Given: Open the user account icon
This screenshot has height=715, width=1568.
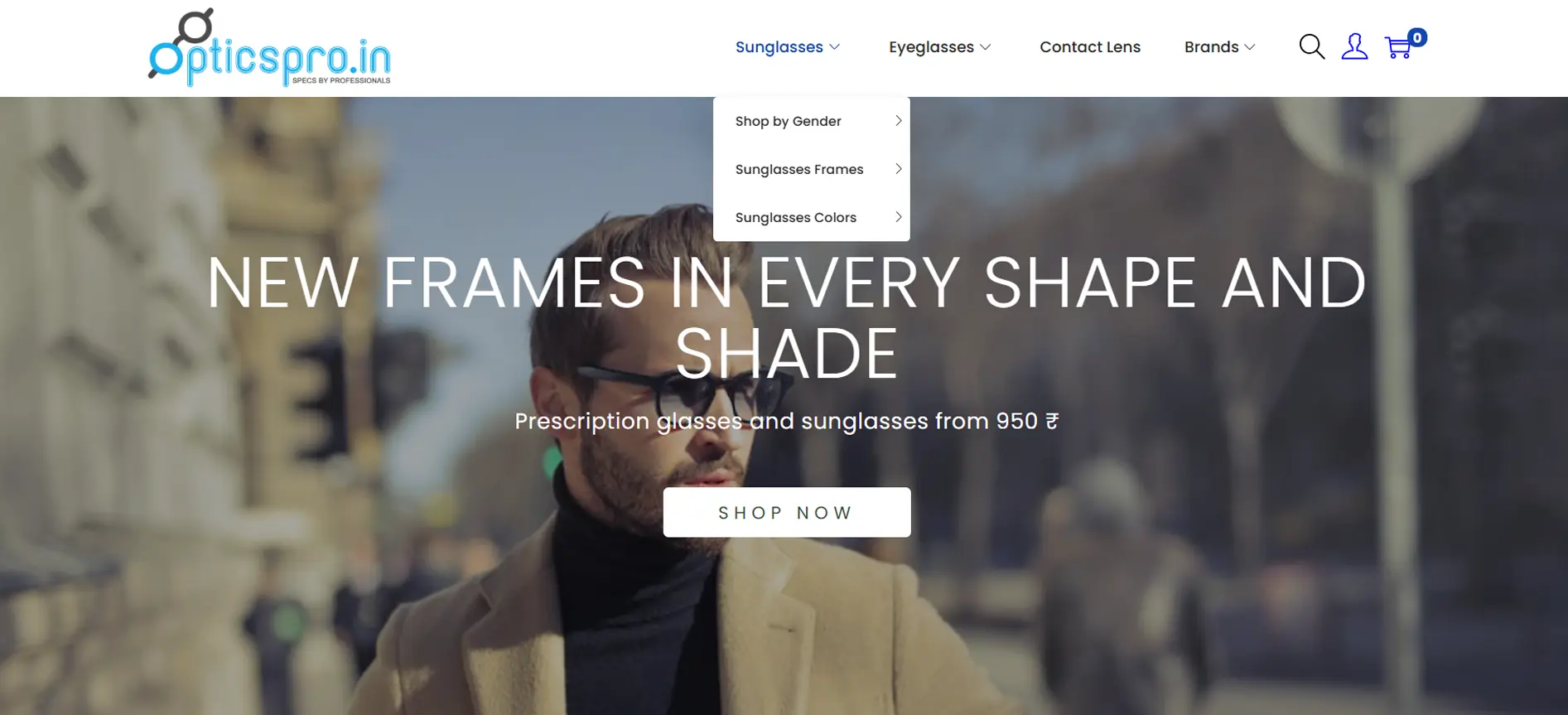Looking at the screenshot, I should (1354, 46).
